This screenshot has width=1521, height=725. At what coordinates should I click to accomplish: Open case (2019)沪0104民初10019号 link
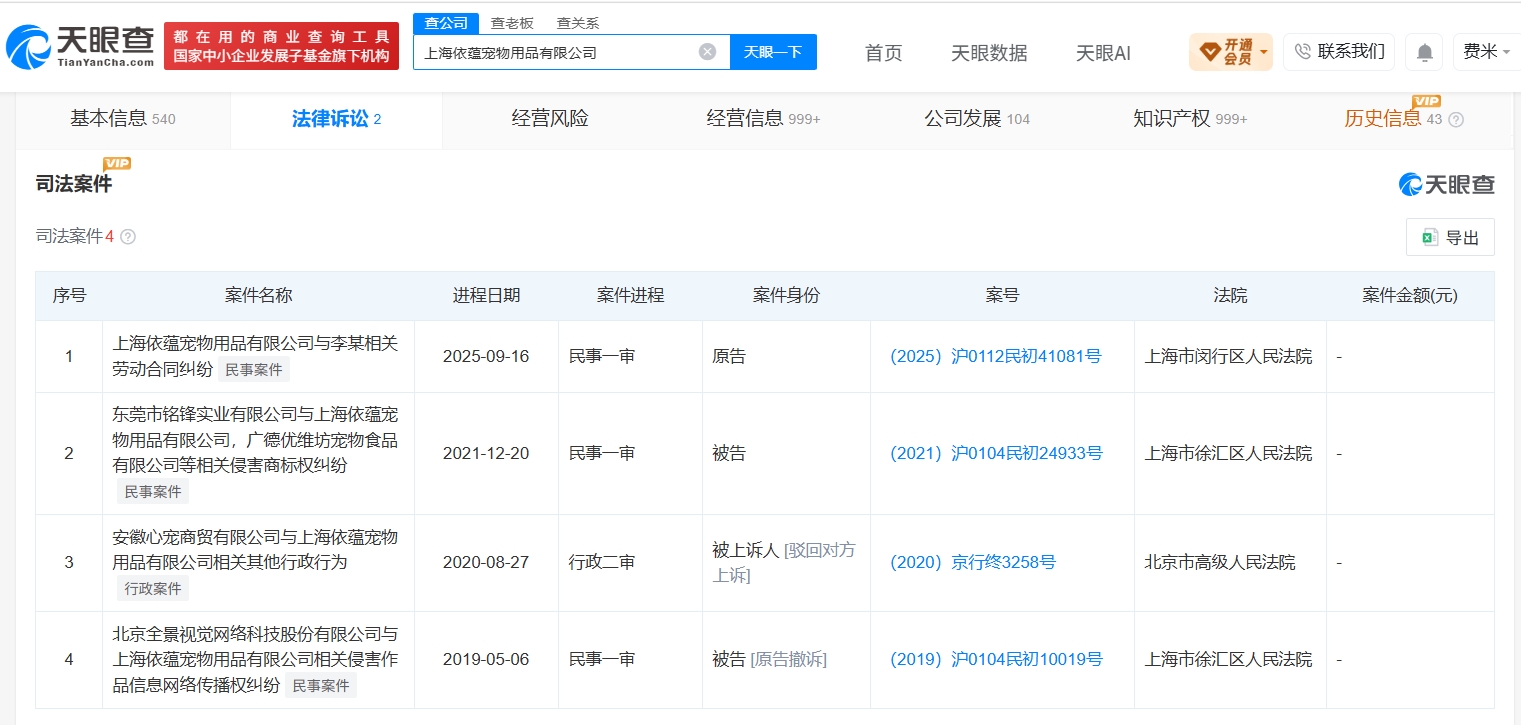[x=997, y=659]
